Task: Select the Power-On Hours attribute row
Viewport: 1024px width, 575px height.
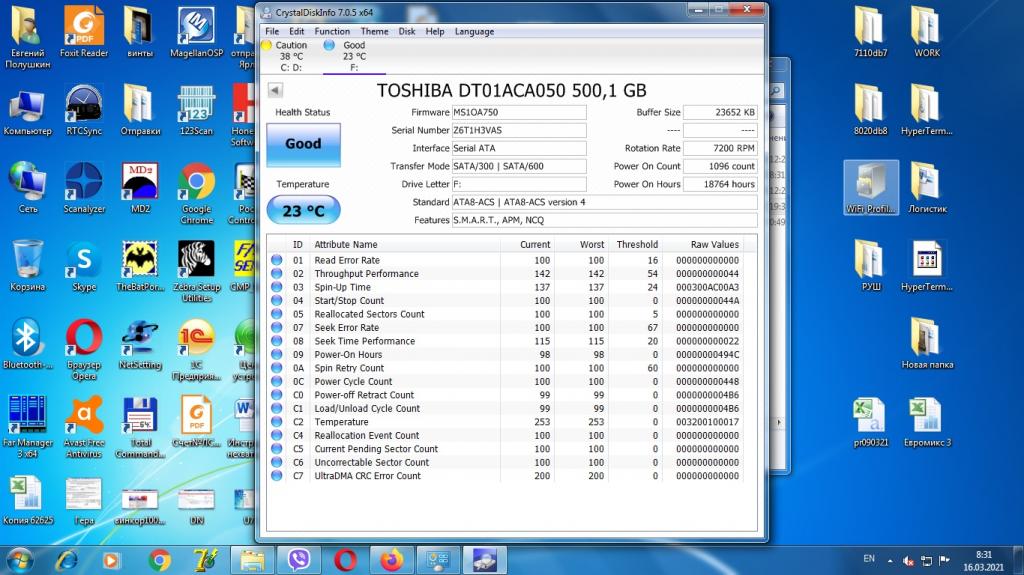Action: pyautogui.click(x=505, y=355)
